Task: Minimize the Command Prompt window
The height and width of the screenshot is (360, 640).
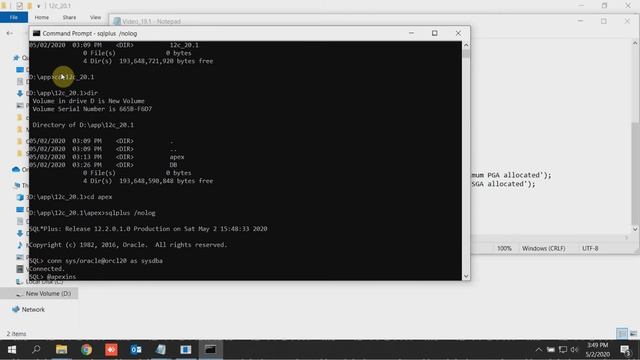Action: pyautogui.click(x=411, y=33)
